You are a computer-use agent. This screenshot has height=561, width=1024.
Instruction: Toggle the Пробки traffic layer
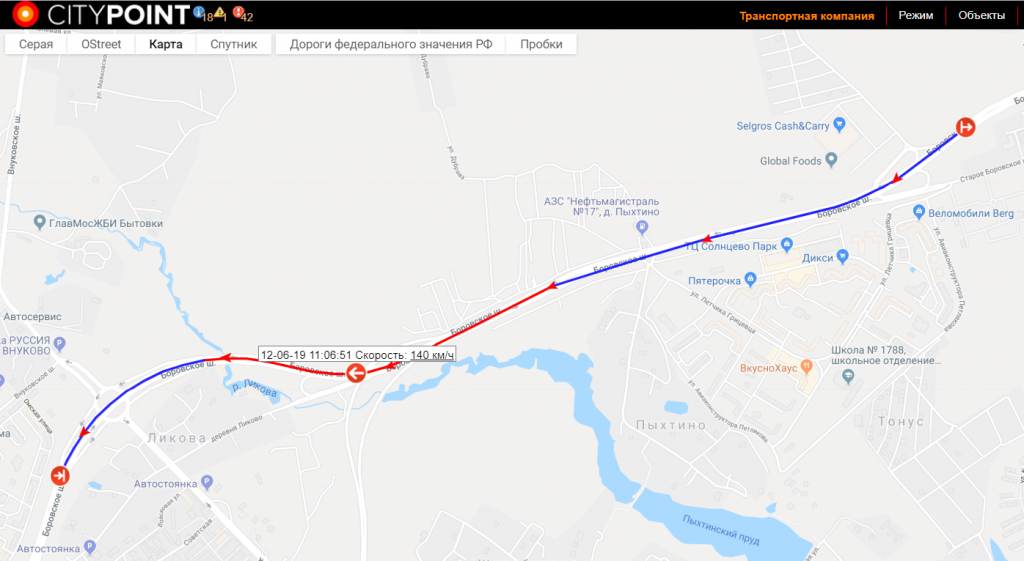coord(541,44)
